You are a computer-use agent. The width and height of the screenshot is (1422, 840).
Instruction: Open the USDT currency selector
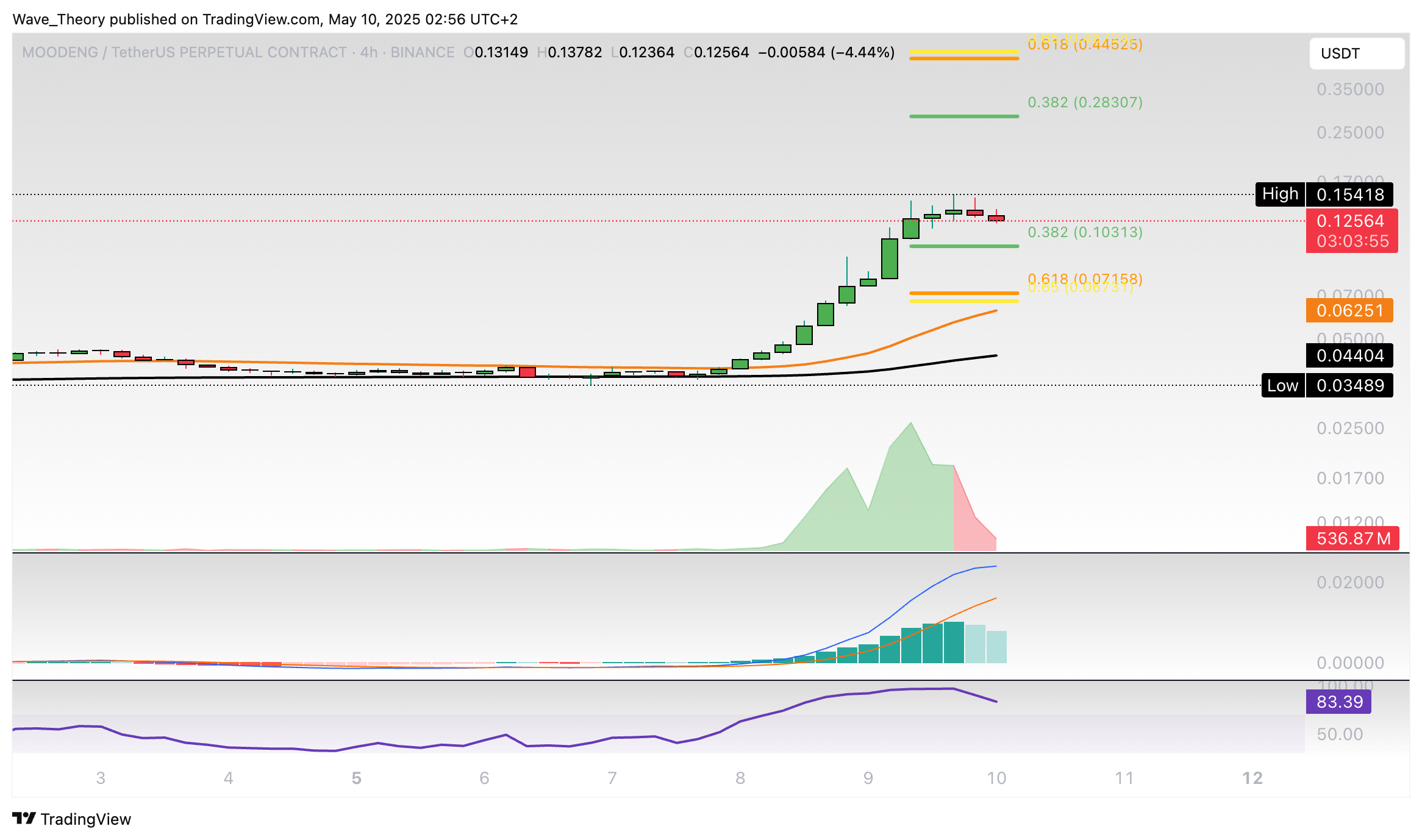coord(1356,54)
